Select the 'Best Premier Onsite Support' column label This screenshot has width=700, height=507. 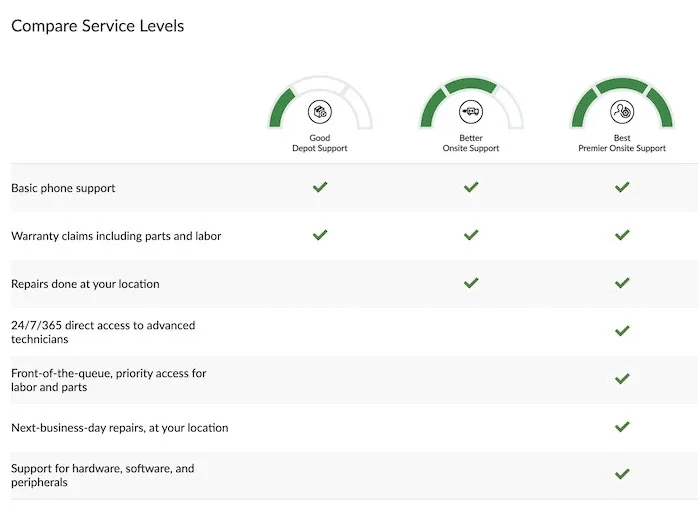pyautogui.click(x=622, y=143)
